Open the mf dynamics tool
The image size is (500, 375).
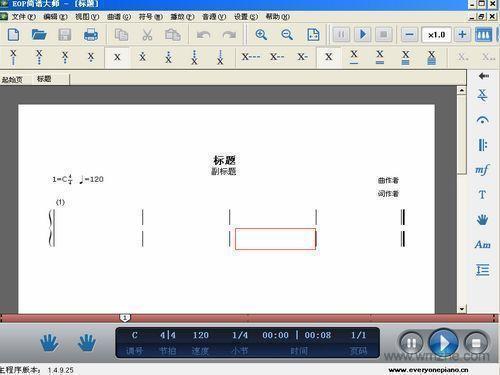pyautogui.click(x=482, y=170)
